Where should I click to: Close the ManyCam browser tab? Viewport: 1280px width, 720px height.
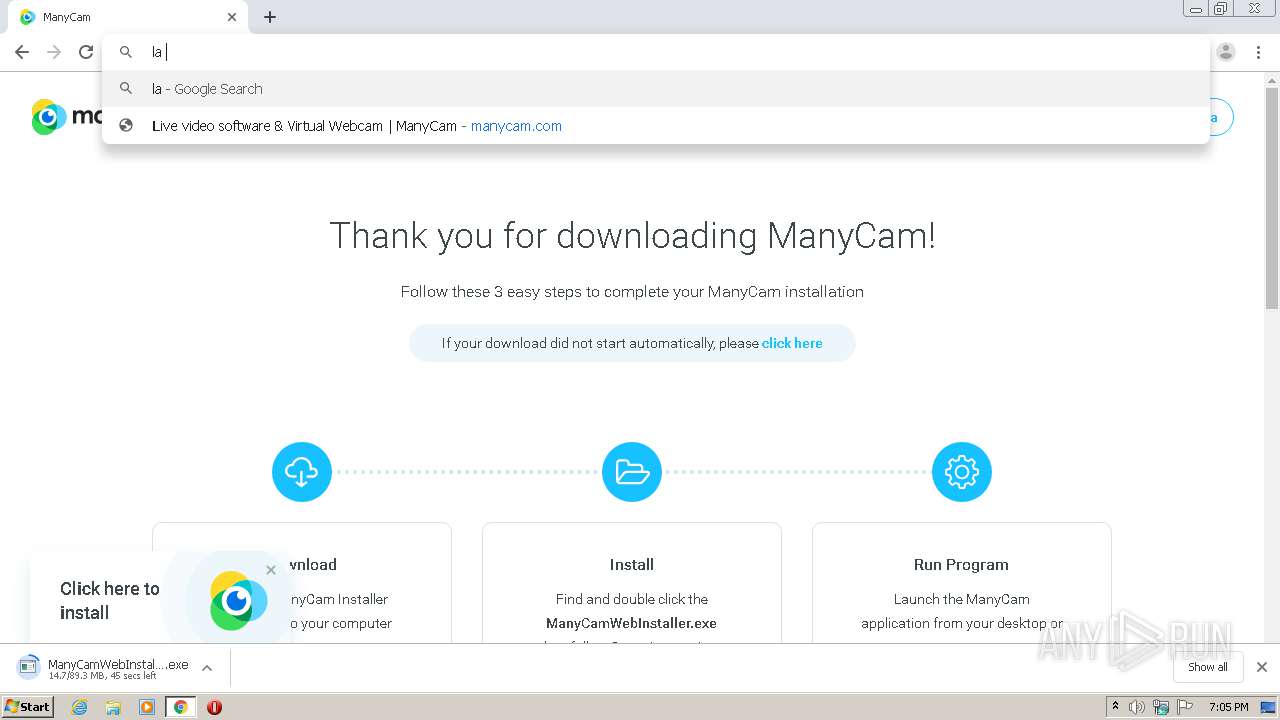pos(232,17)
